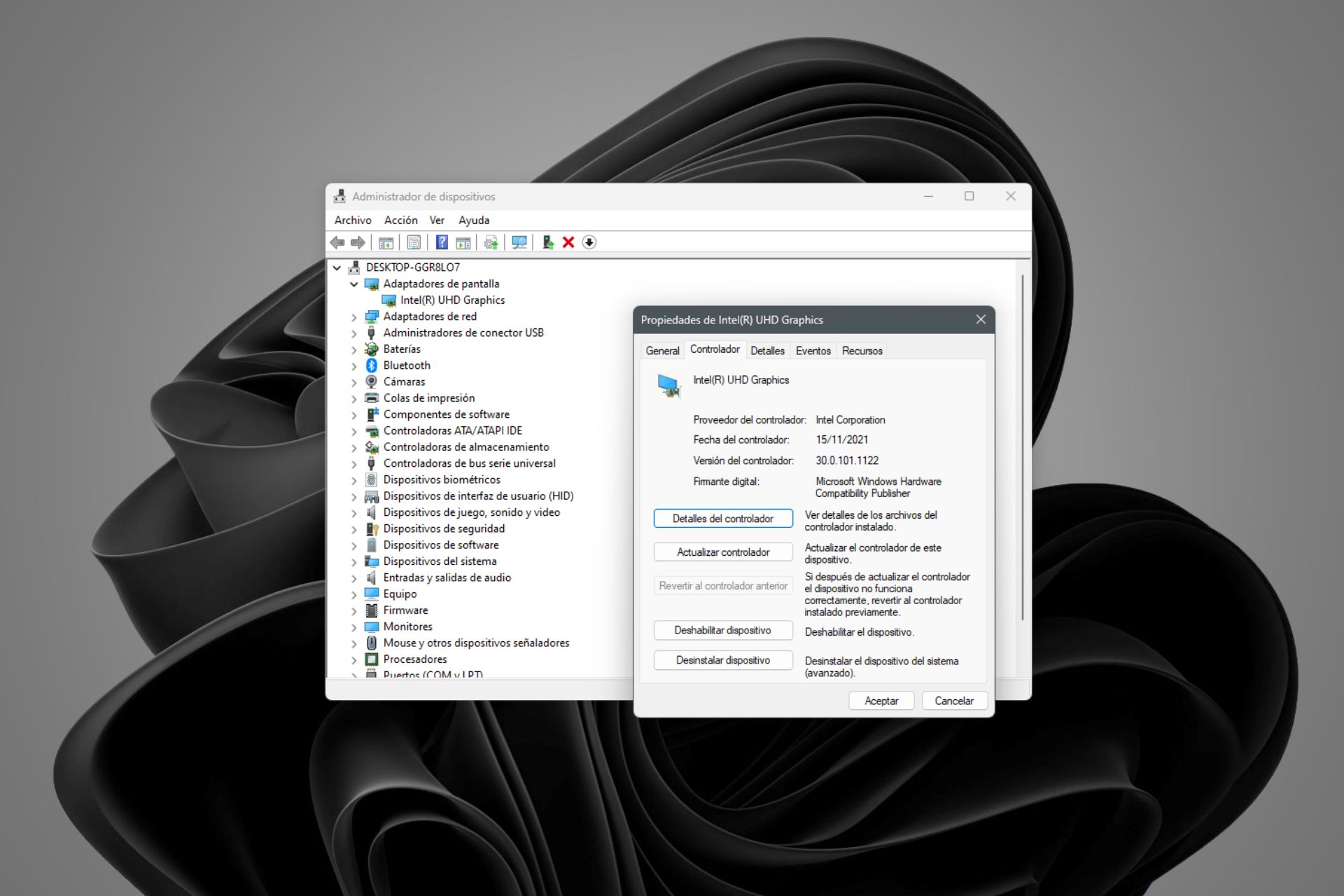This screenshot has height=896, width=1344.
Task: Select Controladoras de bus serie universal entry
Action: click(x=469, y=463)
